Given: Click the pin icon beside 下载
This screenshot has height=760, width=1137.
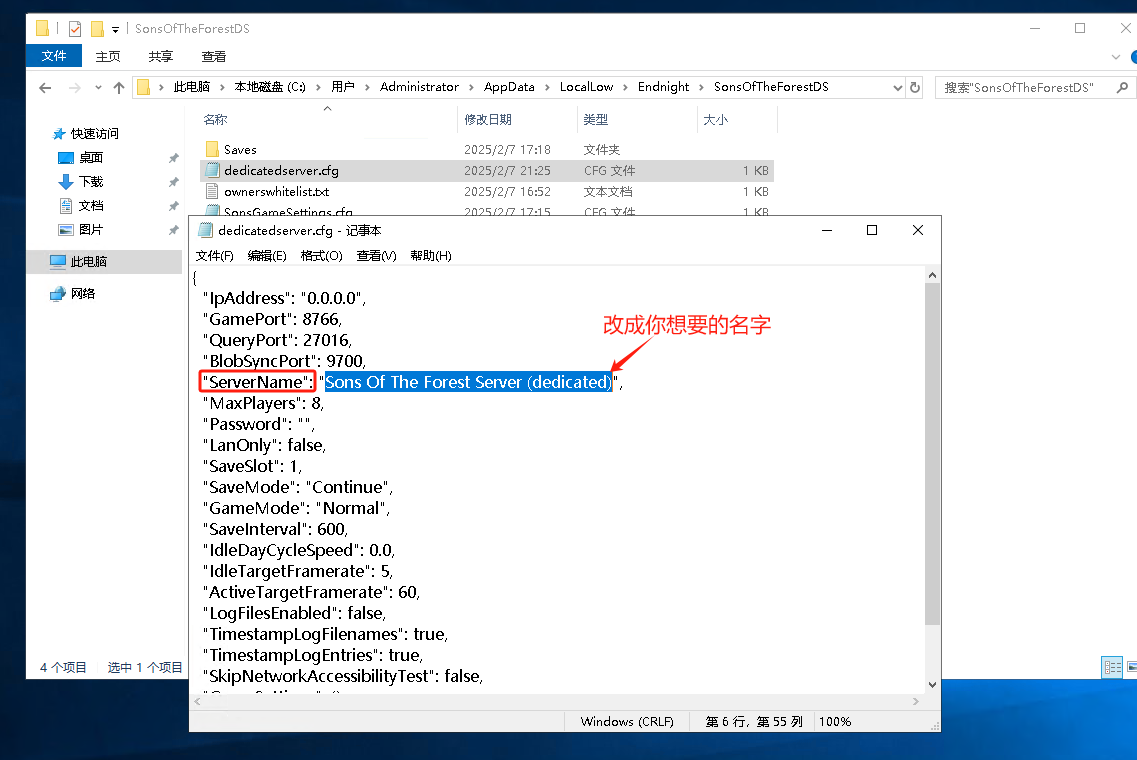Looking at the screenshot, I should point(173,182).
